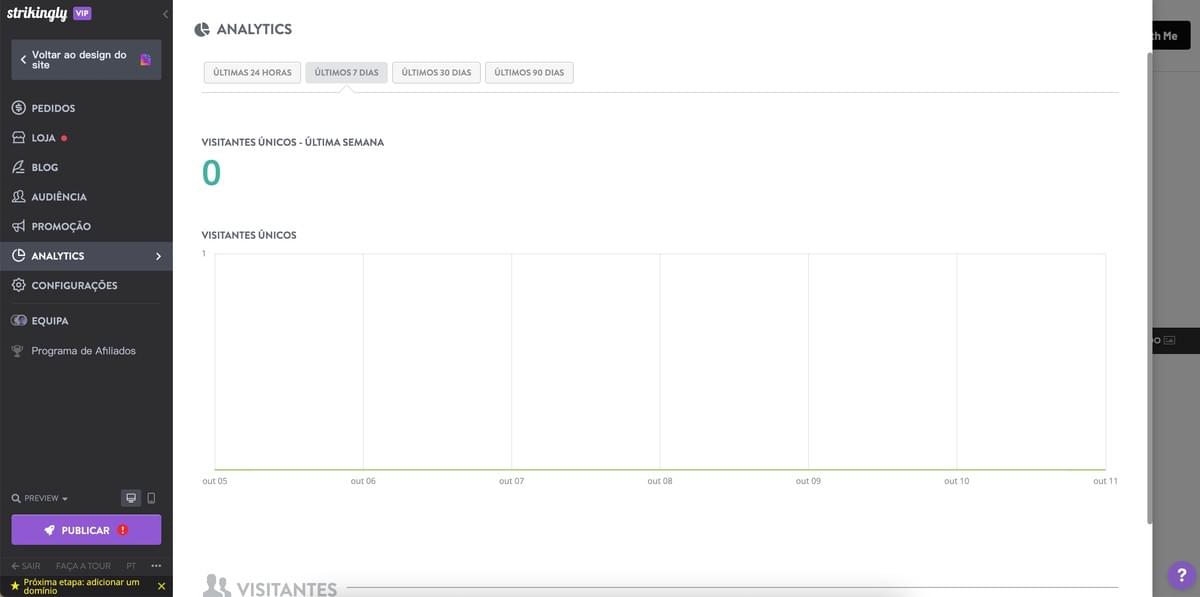The height and width of the screenshot is (597, 1200).
Task: Click the VIP badge
Action: pos(82,13)
